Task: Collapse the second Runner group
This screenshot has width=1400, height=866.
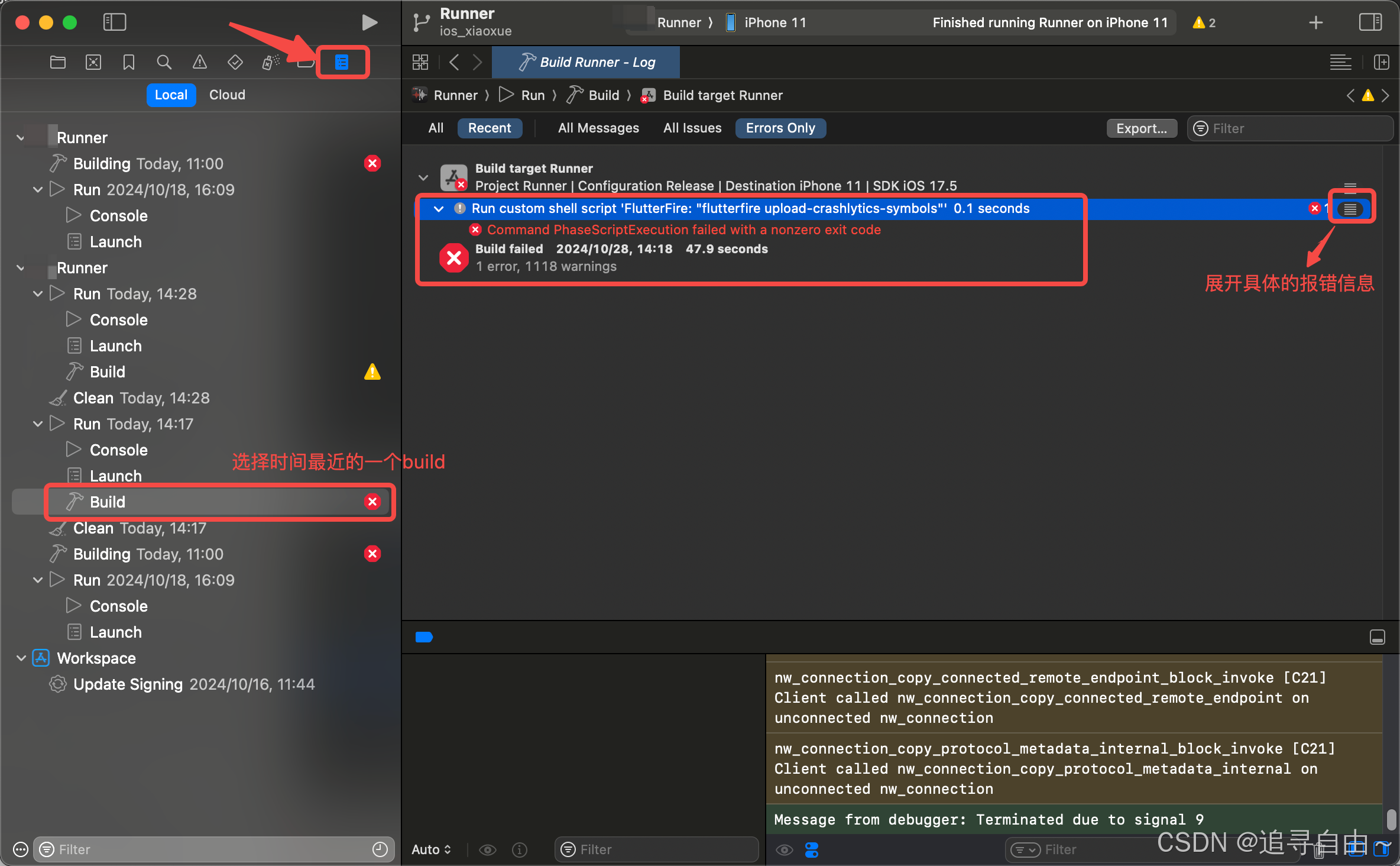Action: coord(21,268)
